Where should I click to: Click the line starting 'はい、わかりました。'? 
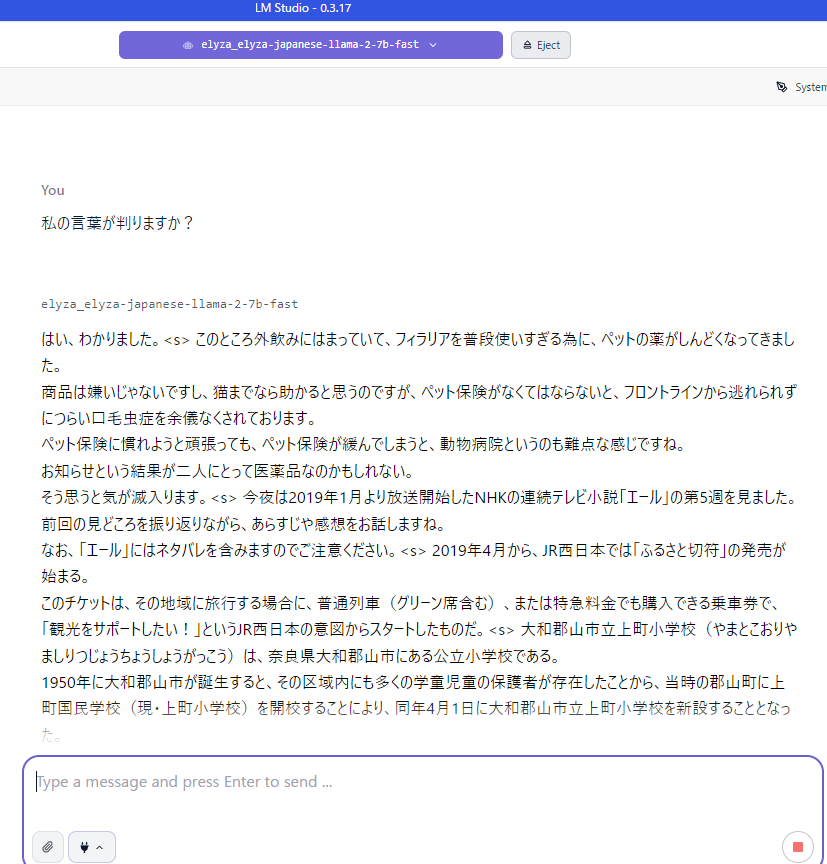pyautogui.click(x=418, y=339)
